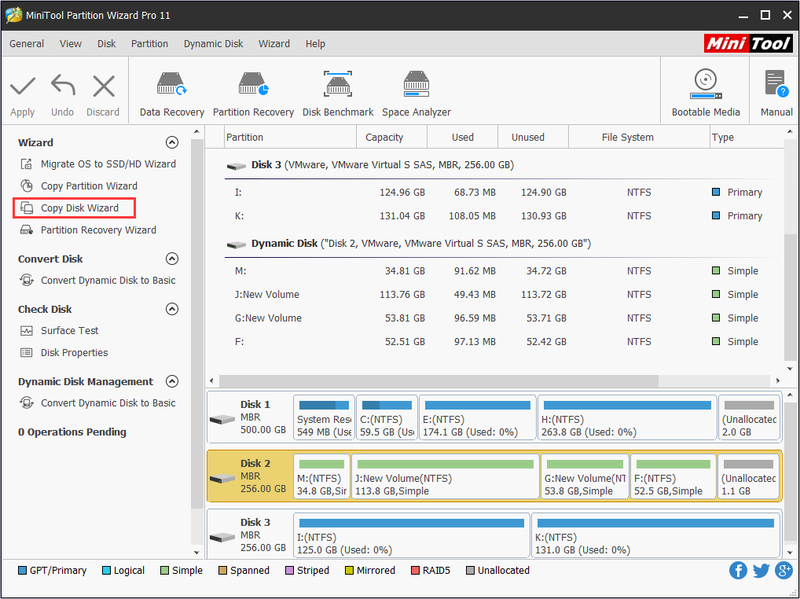Collapse Dynamic Disk Management section
800x599 pixels.
172,381
